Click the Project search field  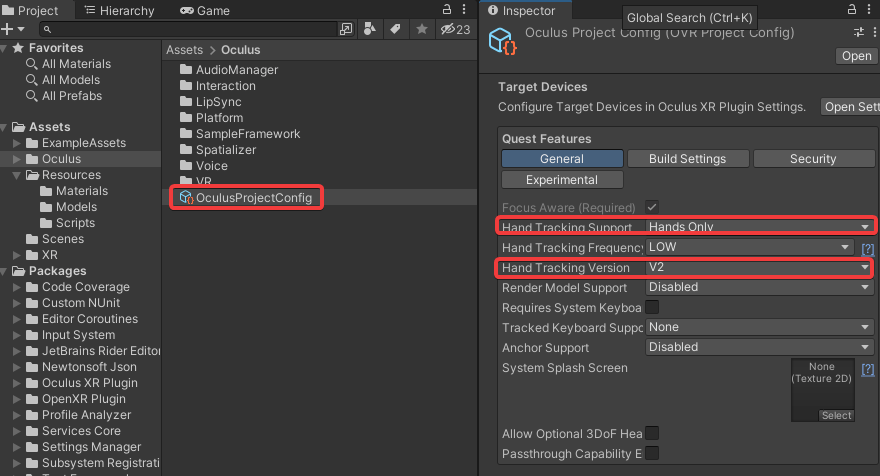(188, 29)
